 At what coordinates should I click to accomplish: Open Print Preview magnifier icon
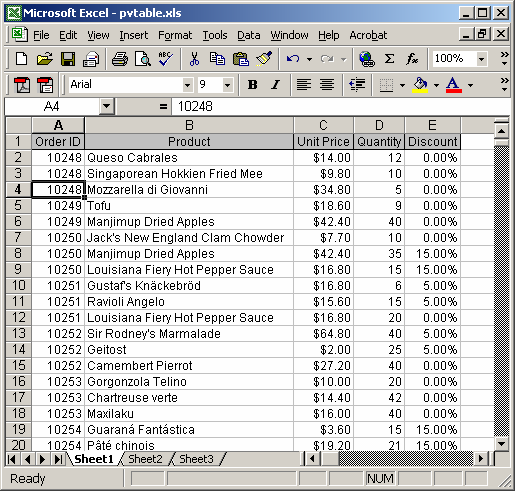(143, 59)
